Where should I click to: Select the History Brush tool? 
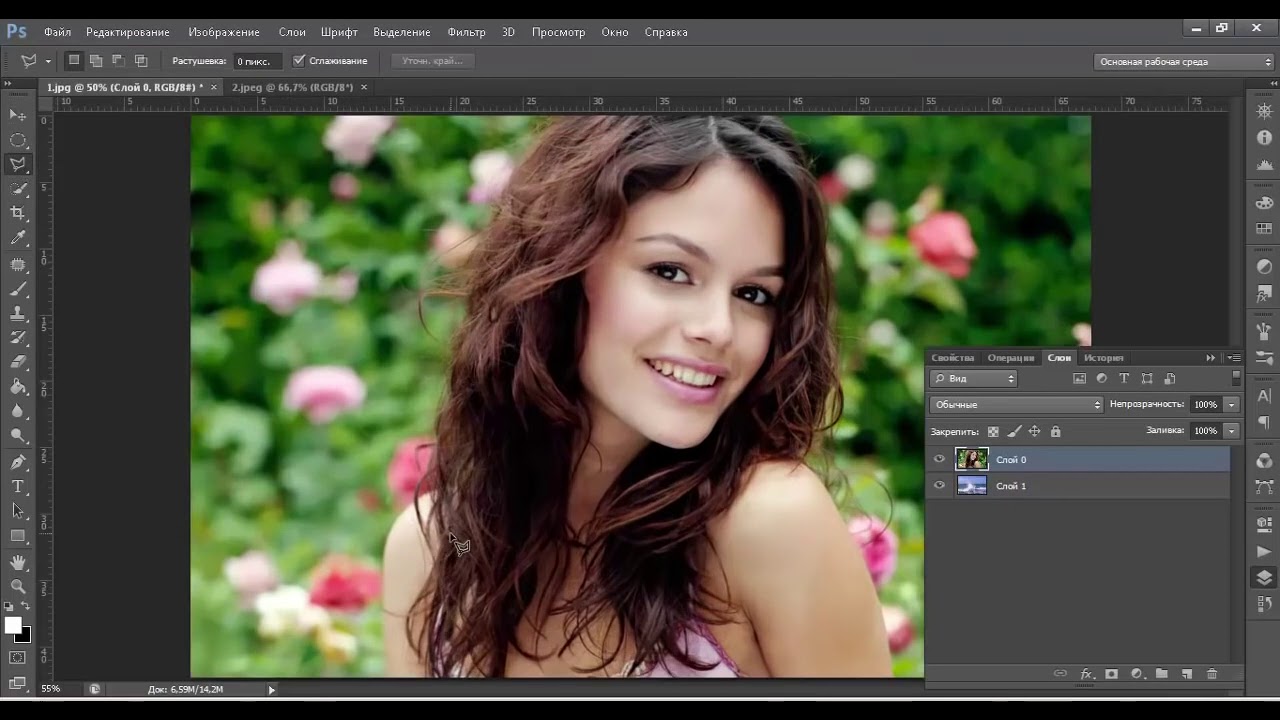point(18,338)
